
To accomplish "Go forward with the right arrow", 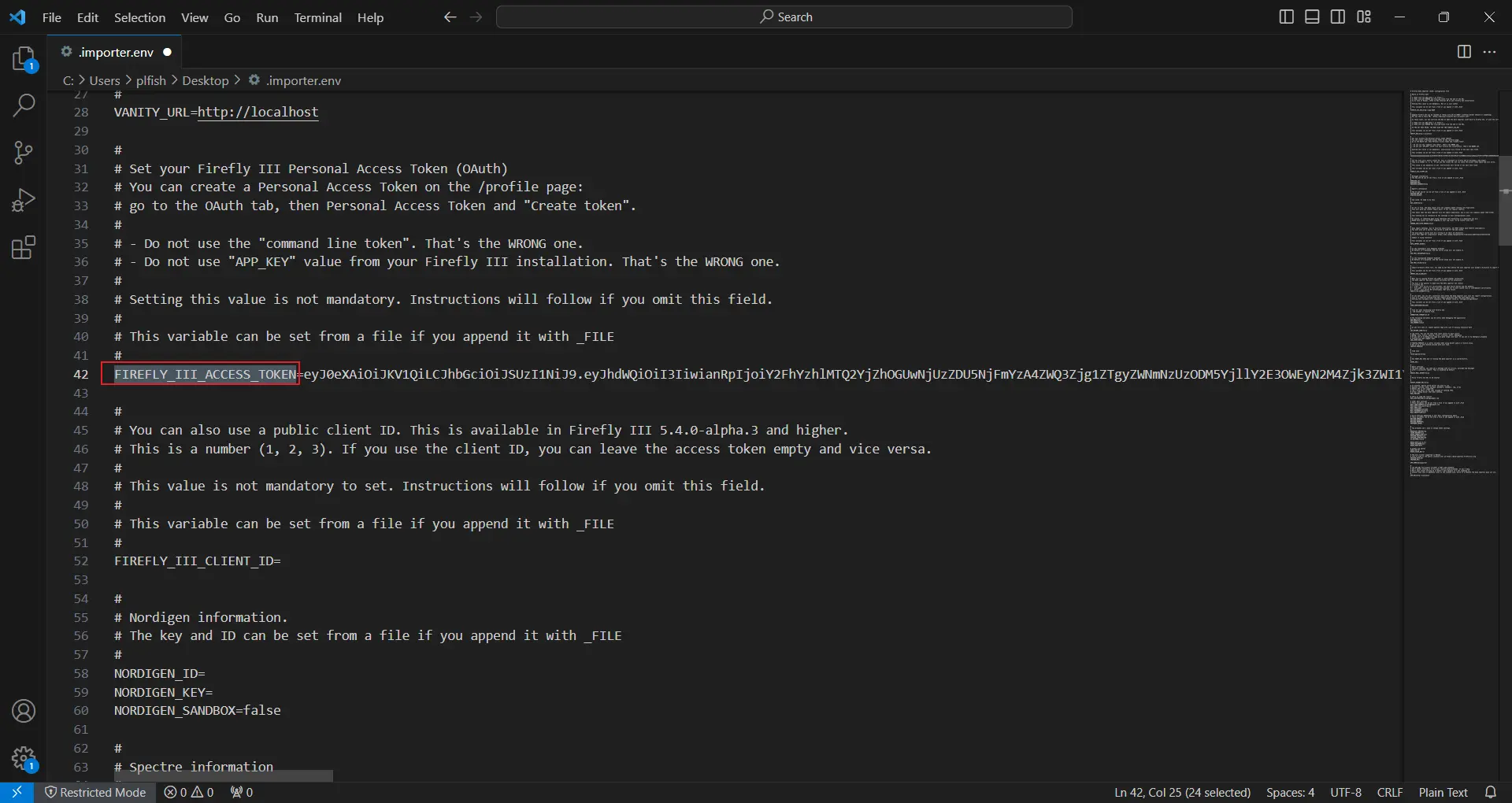I will [x=476, y=17].
